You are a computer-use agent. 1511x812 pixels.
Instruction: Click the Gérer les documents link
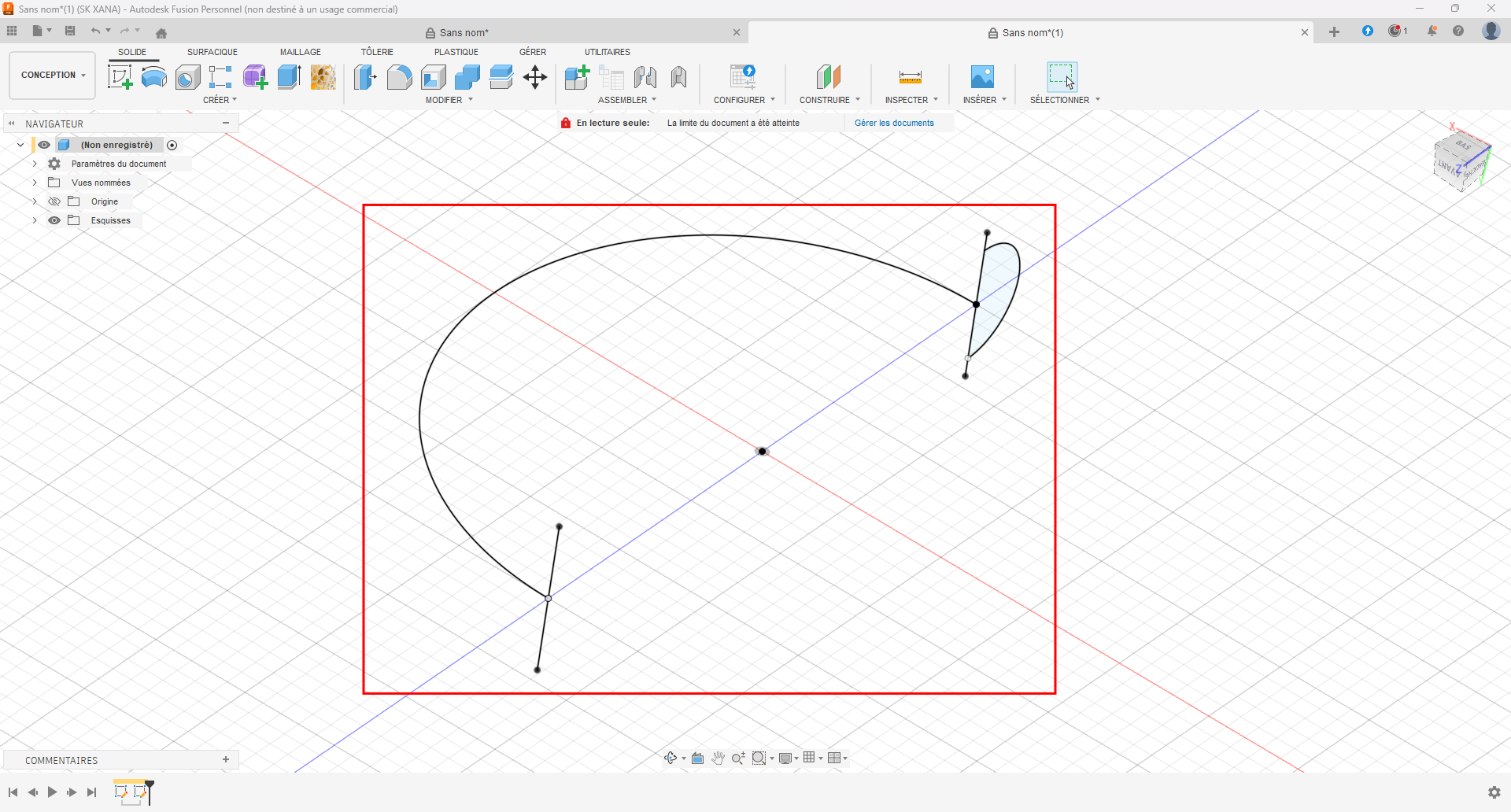click(x=894, y=123)
